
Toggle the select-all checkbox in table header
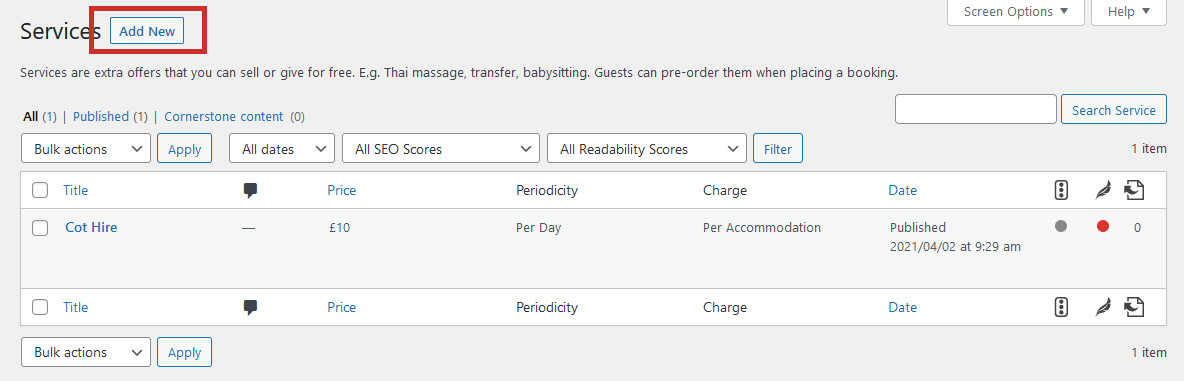40,191
